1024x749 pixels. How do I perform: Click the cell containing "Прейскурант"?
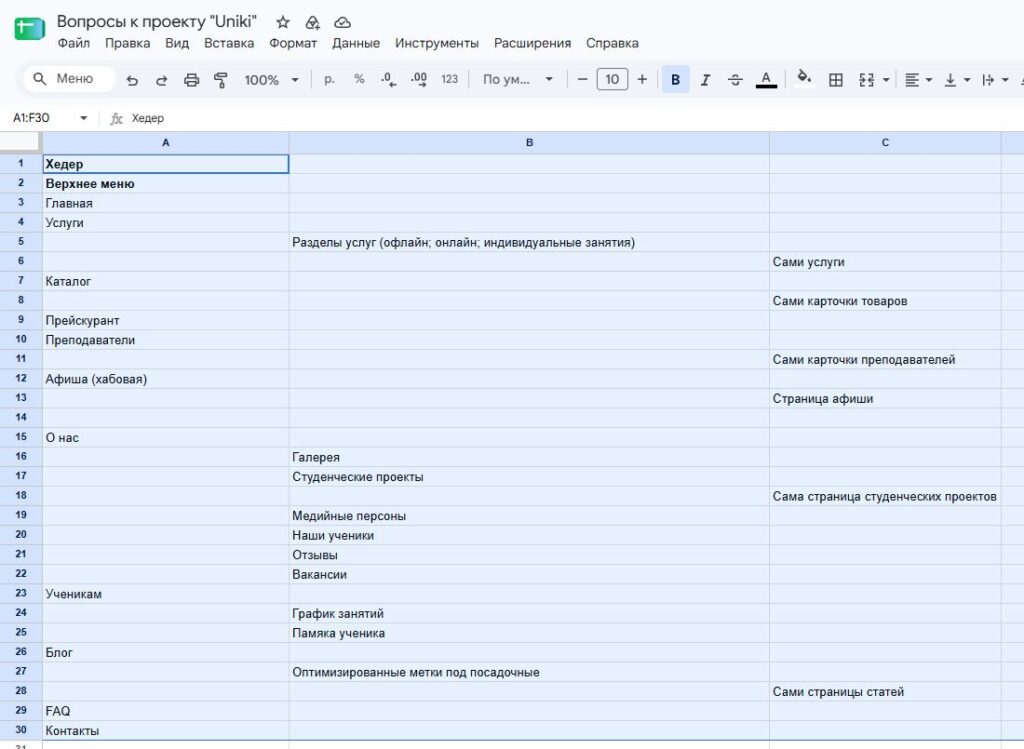[166, 320]
